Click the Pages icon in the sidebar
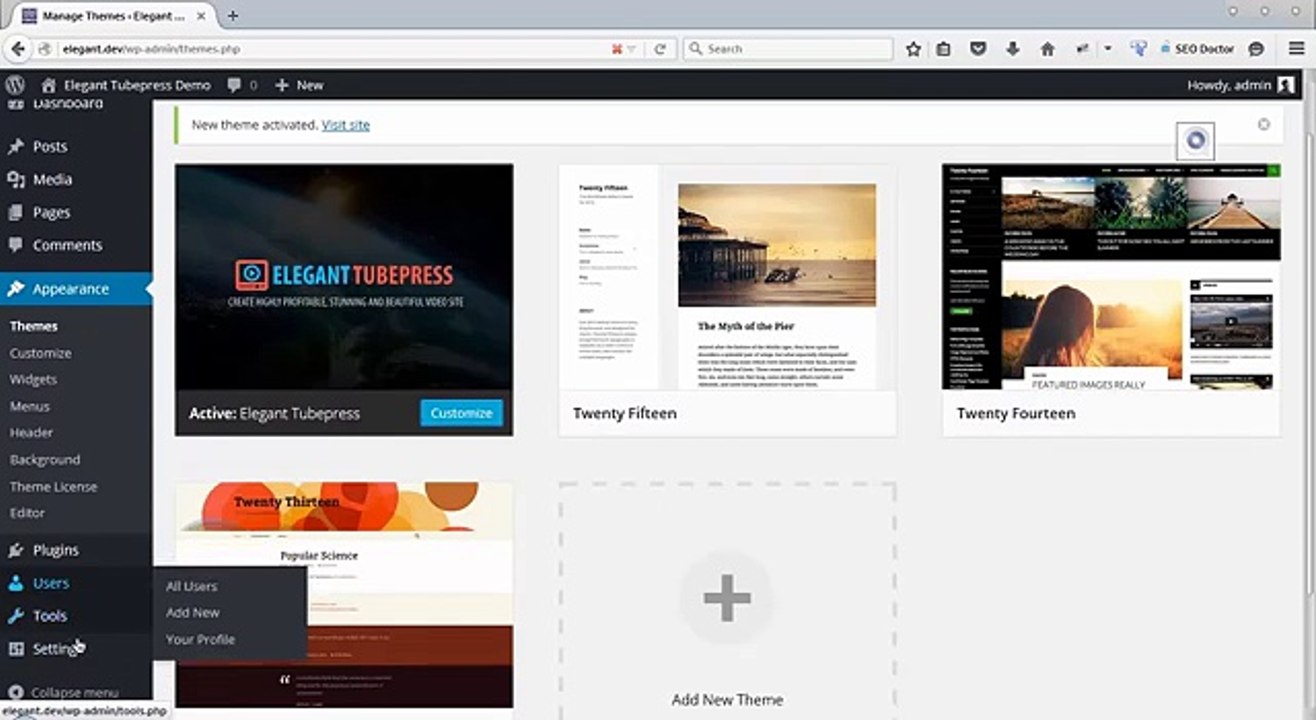Screen dimensions: 1316x720 click(15, 212)
